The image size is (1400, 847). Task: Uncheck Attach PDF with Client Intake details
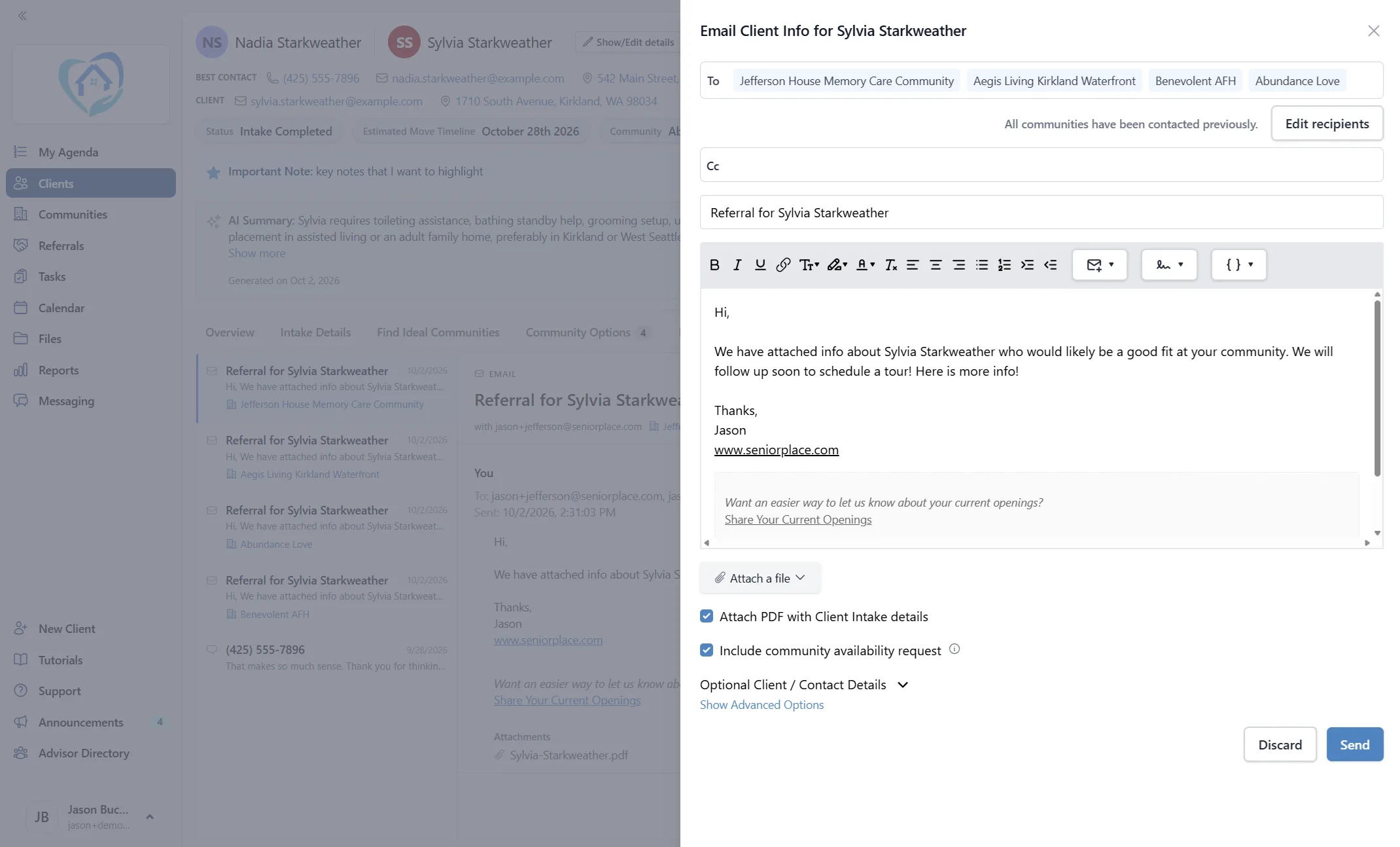tap(707, 616)
